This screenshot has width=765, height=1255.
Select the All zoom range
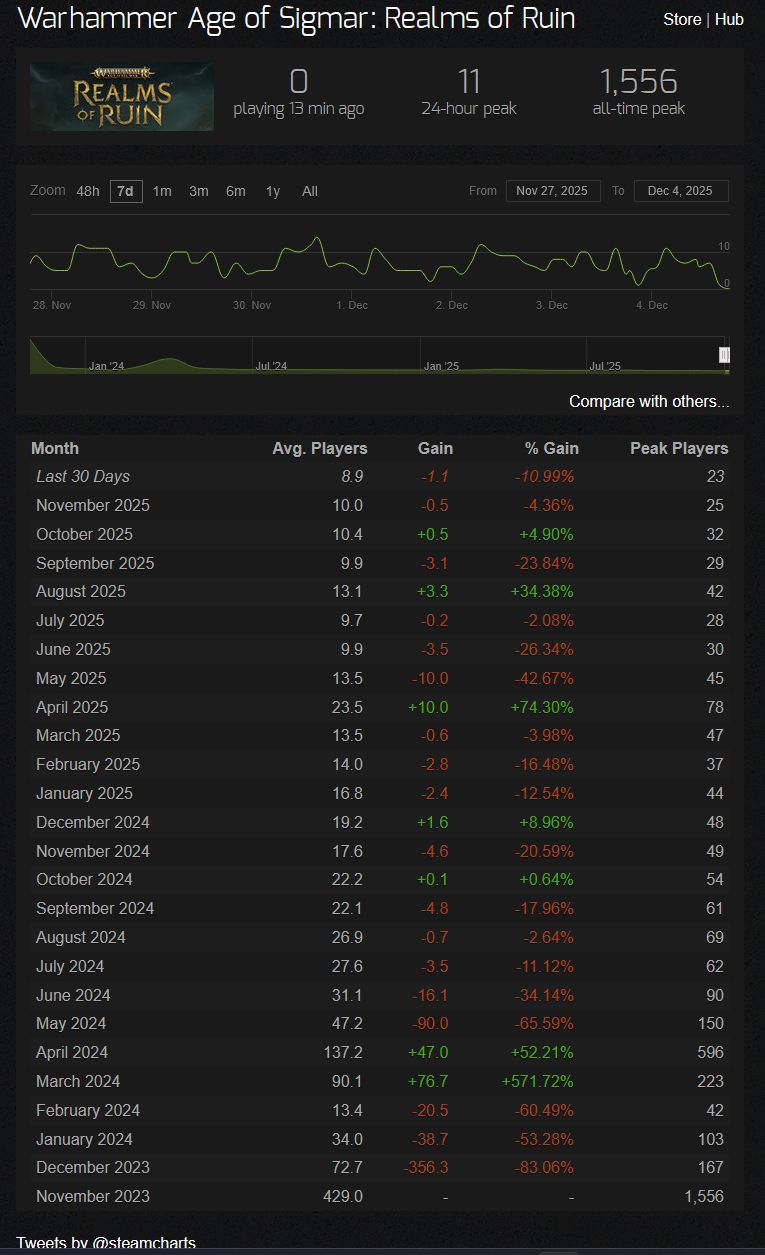310,191
